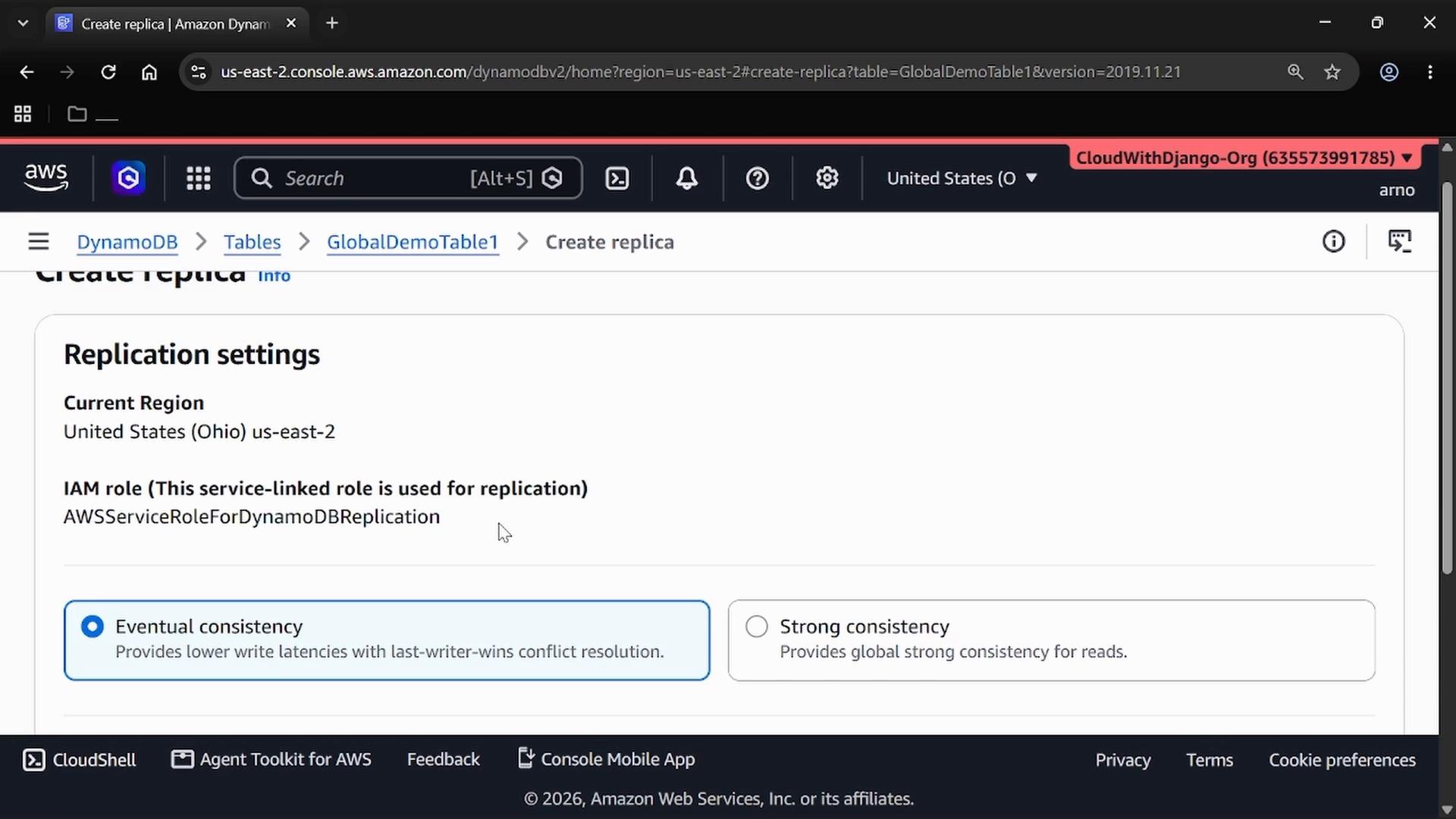Open CloudShell in the footer
Viewport: 1456px width, 819px height.
[80, 760]
